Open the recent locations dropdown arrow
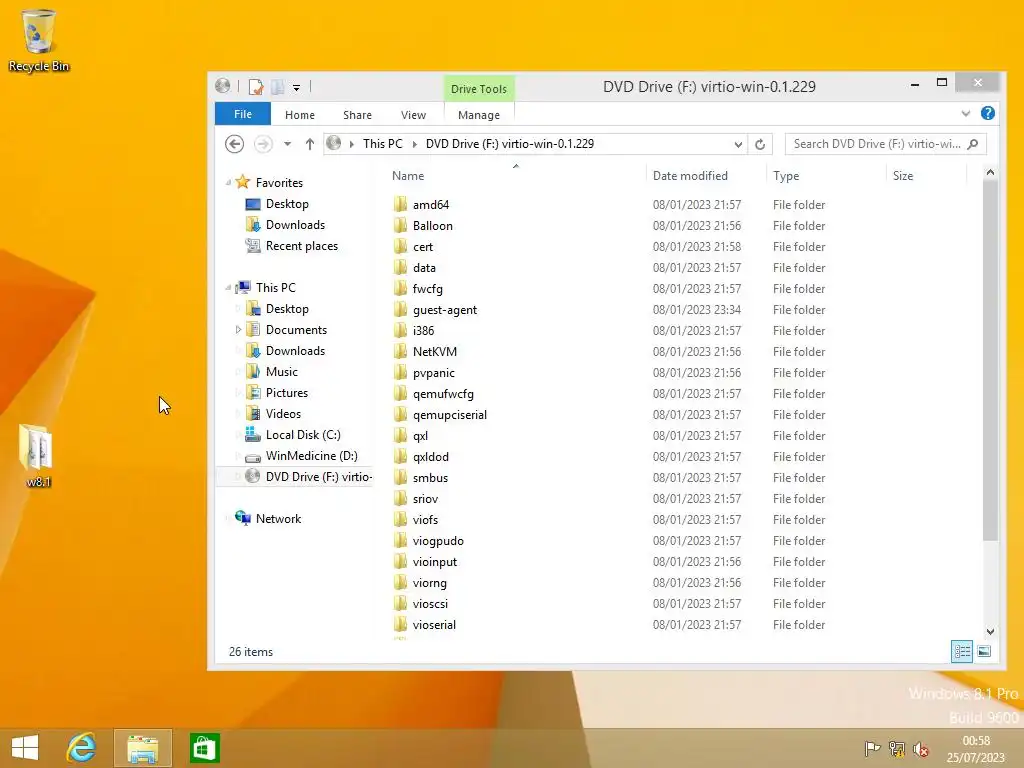Image resolution: width=1024 pixels, height=768 pixels. coord(287,144)
